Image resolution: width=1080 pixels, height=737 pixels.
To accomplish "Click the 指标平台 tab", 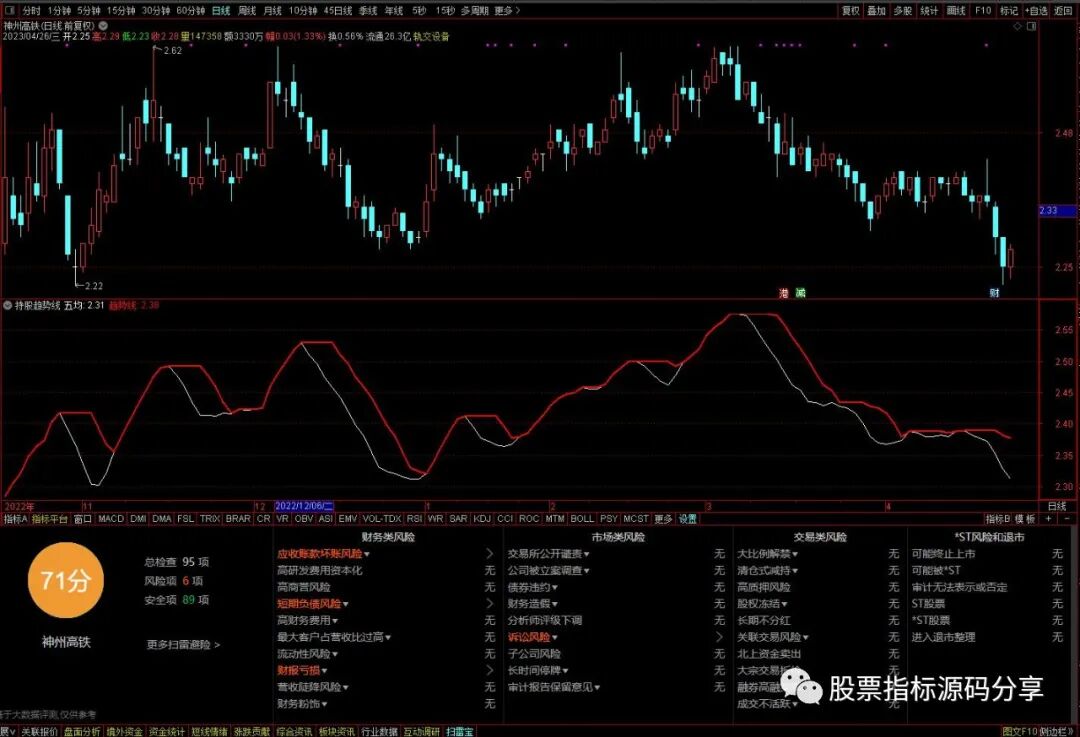I will 50,519.
